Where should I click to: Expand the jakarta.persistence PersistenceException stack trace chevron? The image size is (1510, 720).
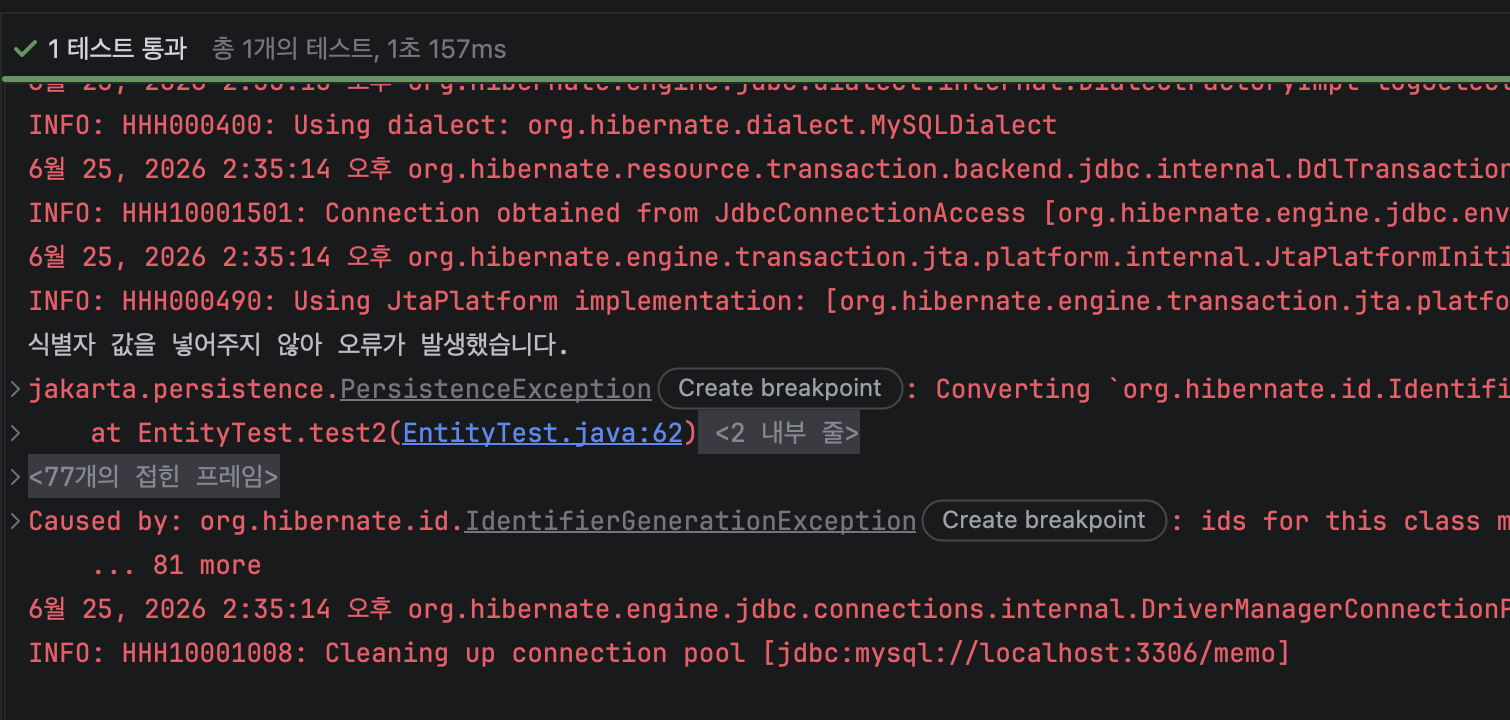coord(15,389)
